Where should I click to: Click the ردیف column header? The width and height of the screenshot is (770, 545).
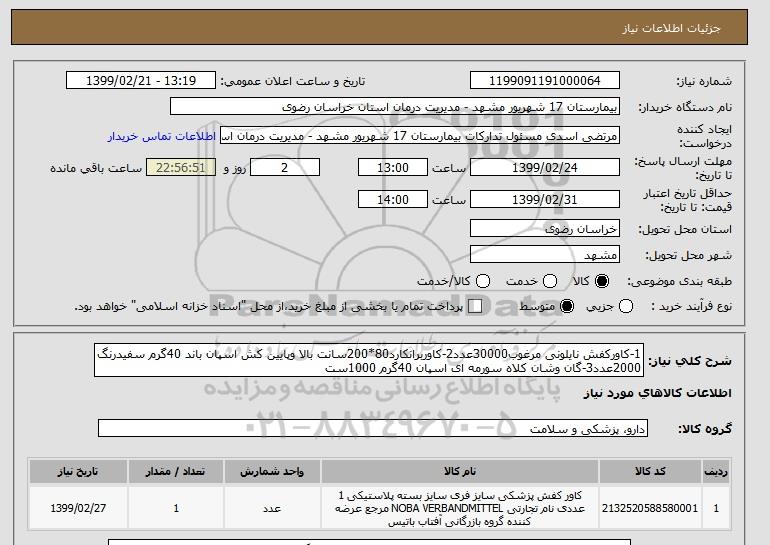click(x=716, y=471)
